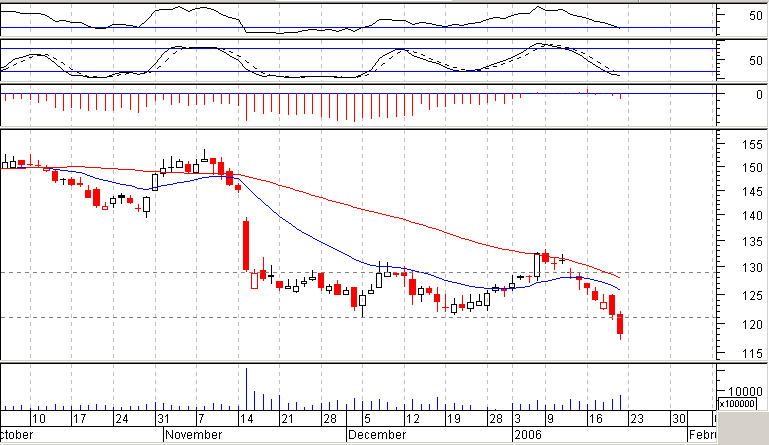Screen dimensions: 769x445
Task: Click date label 23 in January 2006
Action: pos(637,419)
